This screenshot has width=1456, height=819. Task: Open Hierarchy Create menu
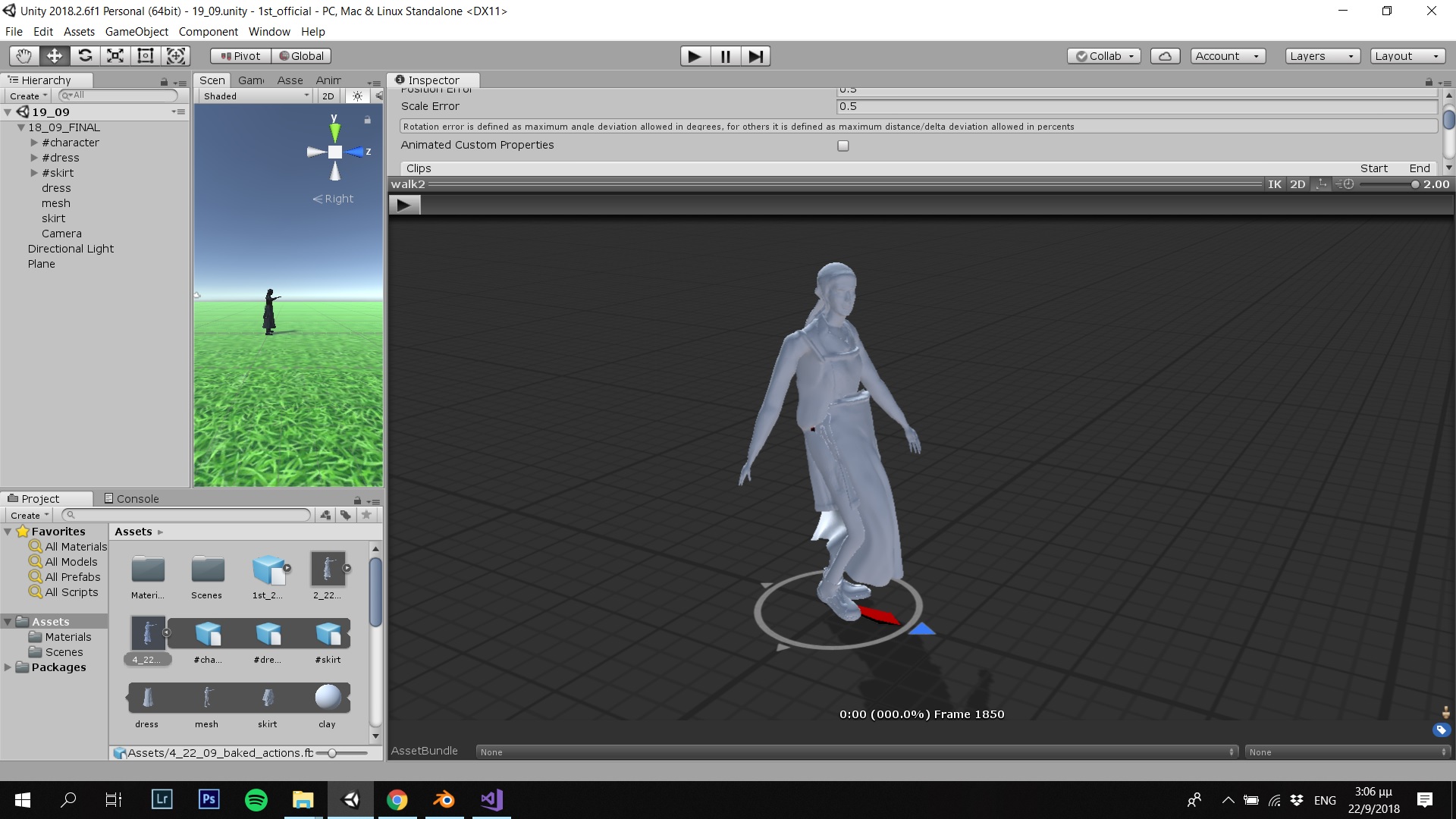coord(28,96)
